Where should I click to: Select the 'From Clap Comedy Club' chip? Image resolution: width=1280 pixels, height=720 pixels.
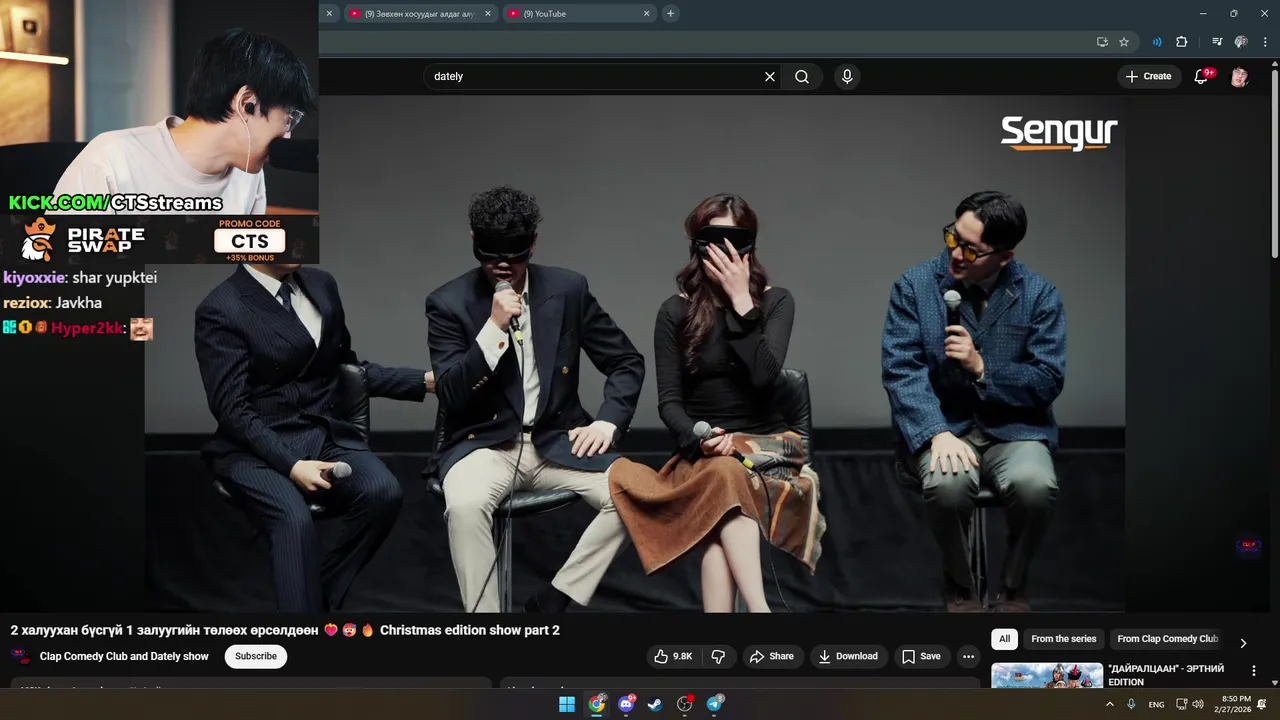click(x=1168, y=639)
